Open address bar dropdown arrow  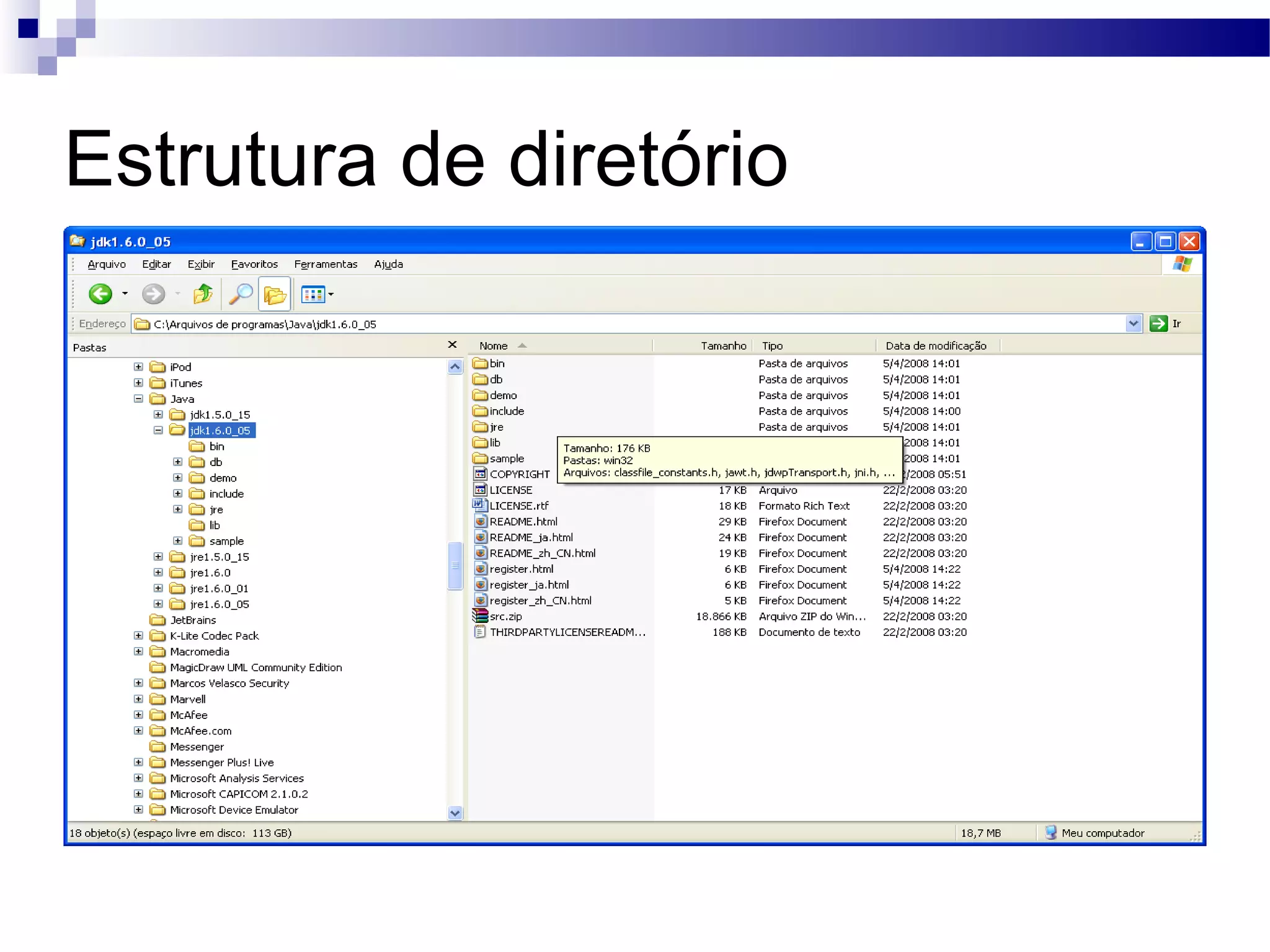(x=1134, y=324)
